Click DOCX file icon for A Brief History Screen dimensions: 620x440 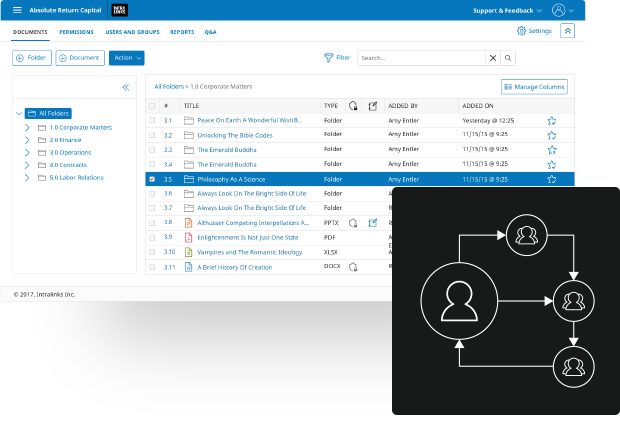tap(189, 267)
